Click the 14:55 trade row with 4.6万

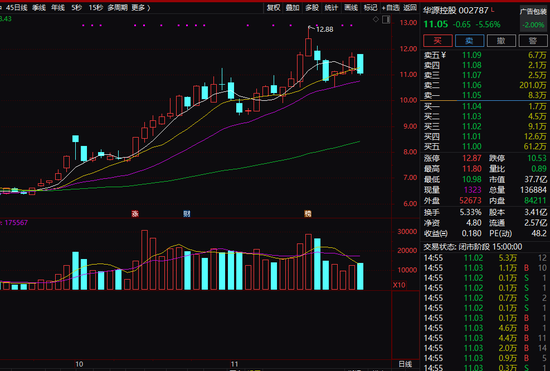click(x=485, y=328)
